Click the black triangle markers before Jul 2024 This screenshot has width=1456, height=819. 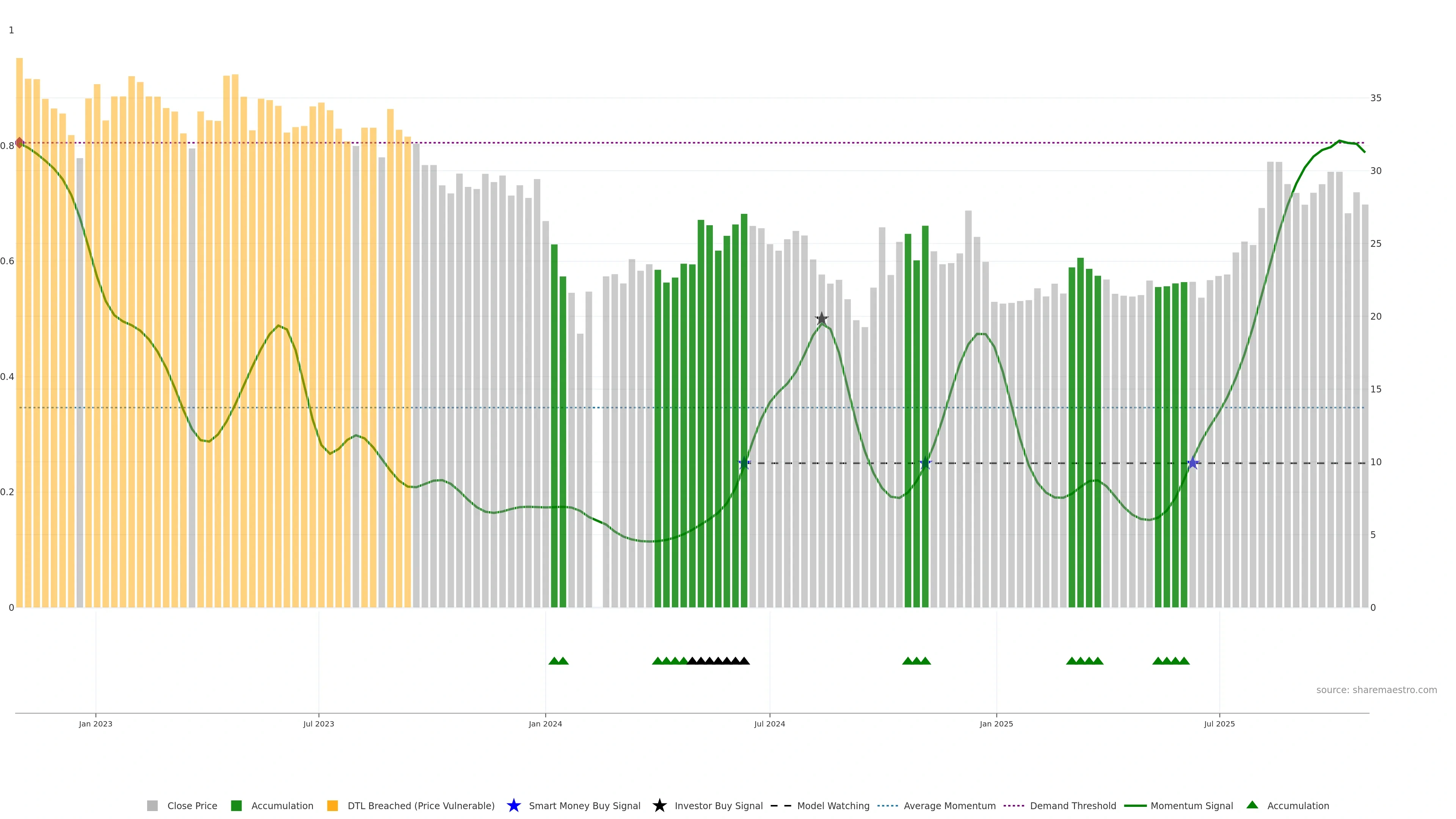(x=718, y=661)
